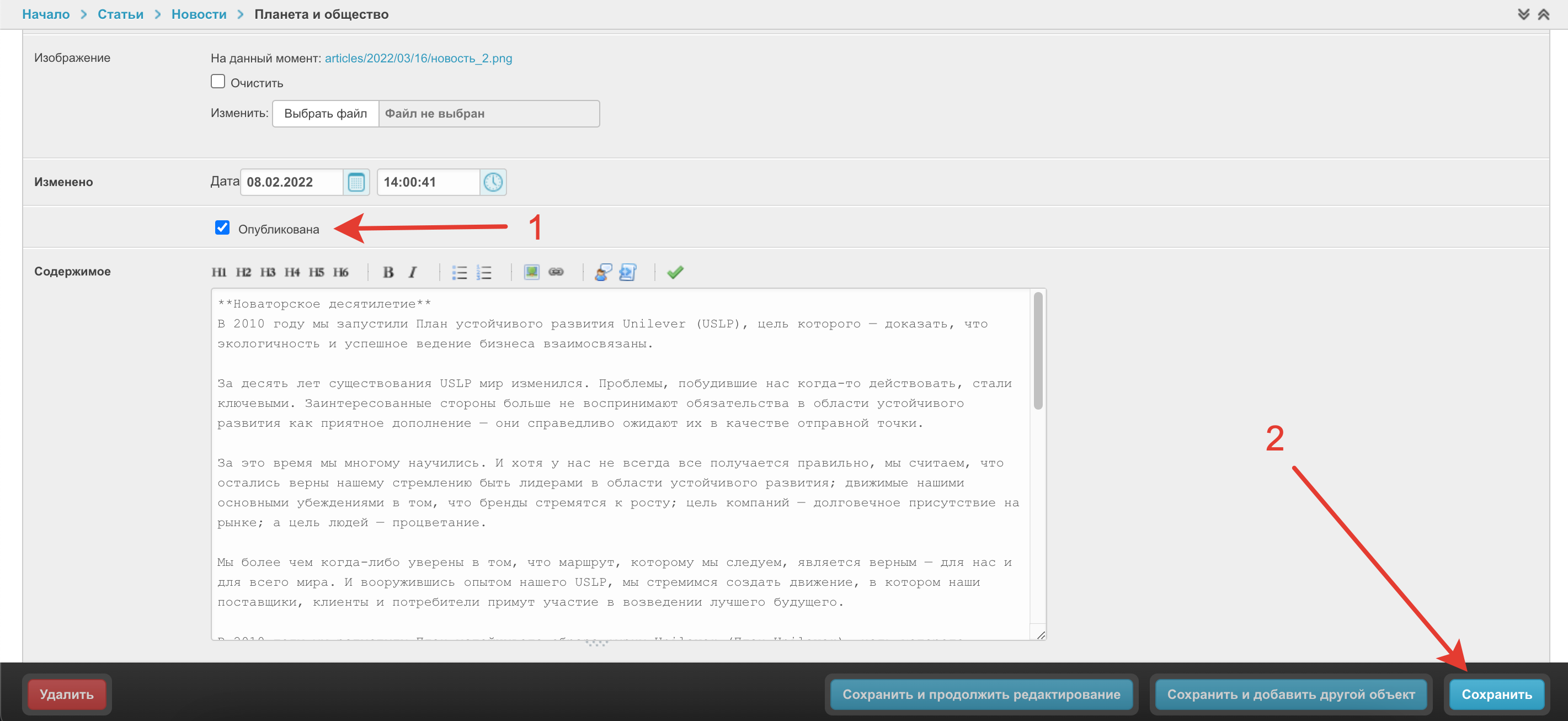Image resolution: width=1568 pixels, height=721 pixels.
Task: Uncheck the Опубликована checkbox
Action: pyautogui.click(x=222, y=228)
